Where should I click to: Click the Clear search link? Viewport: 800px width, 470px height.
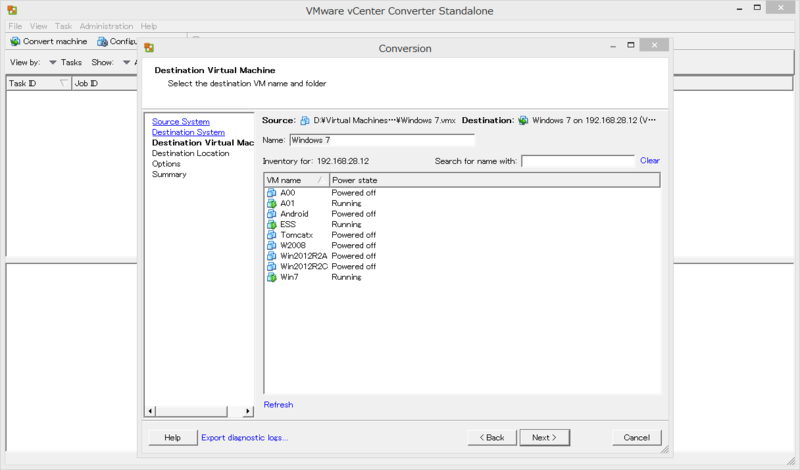click(x=650, y=160)
